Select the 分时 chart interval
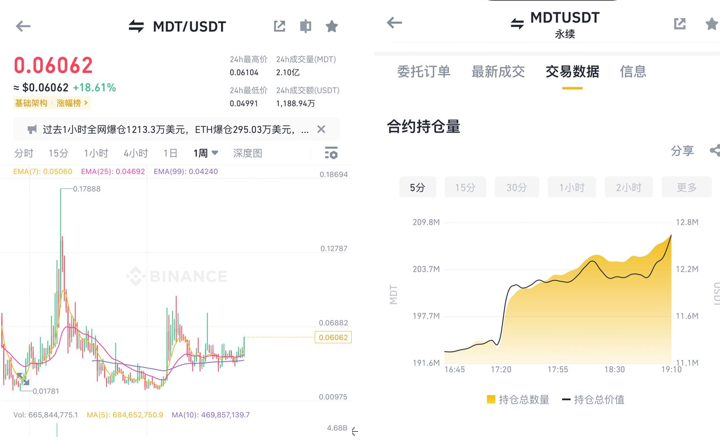Viewport: 720px width, 448px height. [23, 153]
